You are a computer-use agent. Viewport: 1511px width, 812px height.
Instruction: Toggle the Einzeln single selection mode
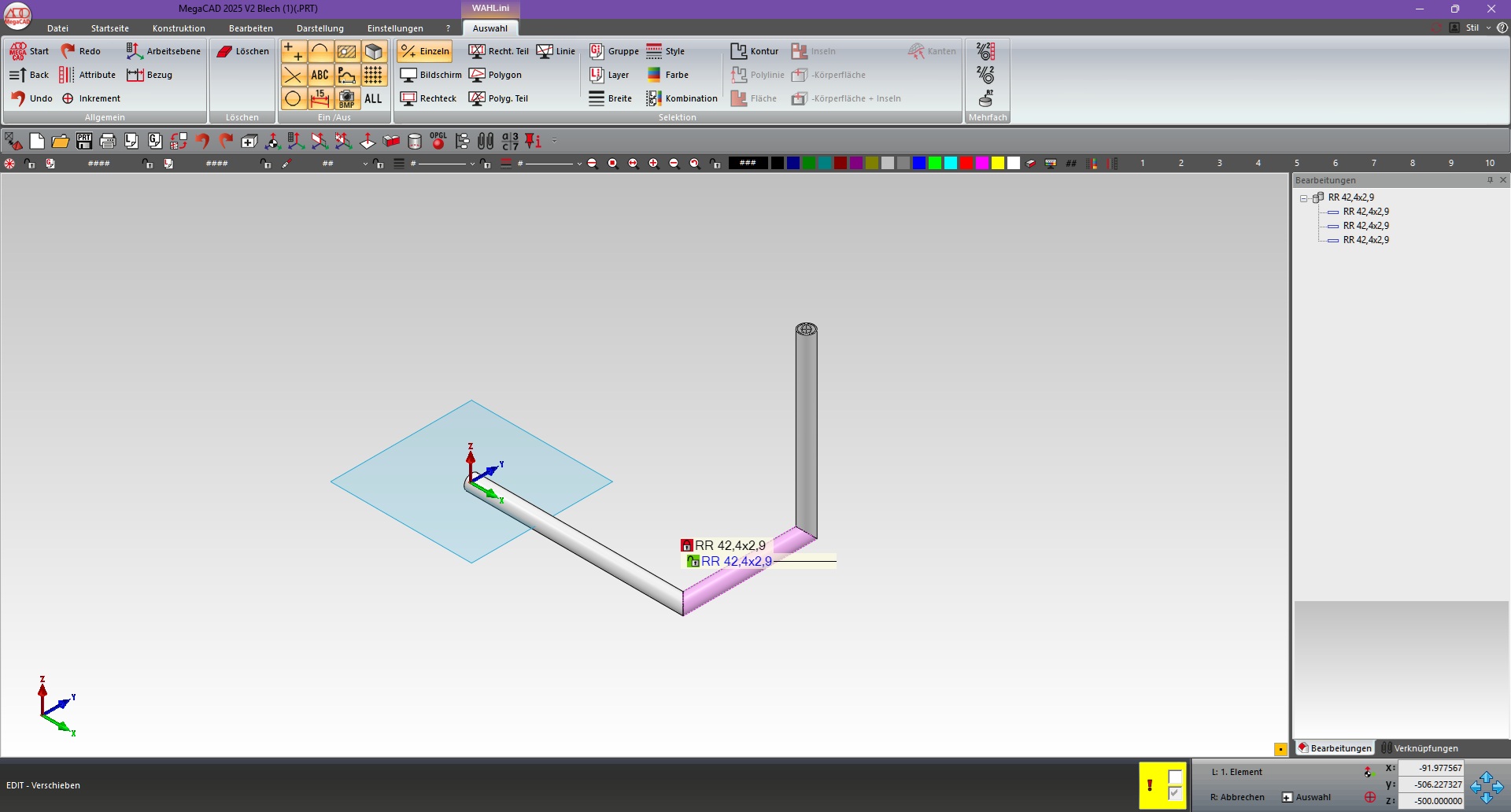[425, 51]
